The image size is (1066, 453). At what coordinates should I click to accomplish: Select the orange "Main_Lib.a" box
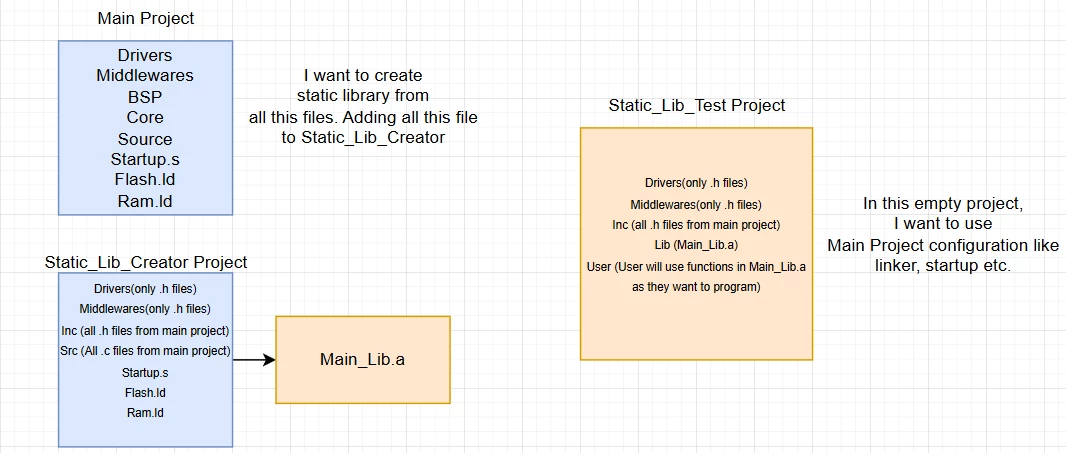click(x=362, y=360)
